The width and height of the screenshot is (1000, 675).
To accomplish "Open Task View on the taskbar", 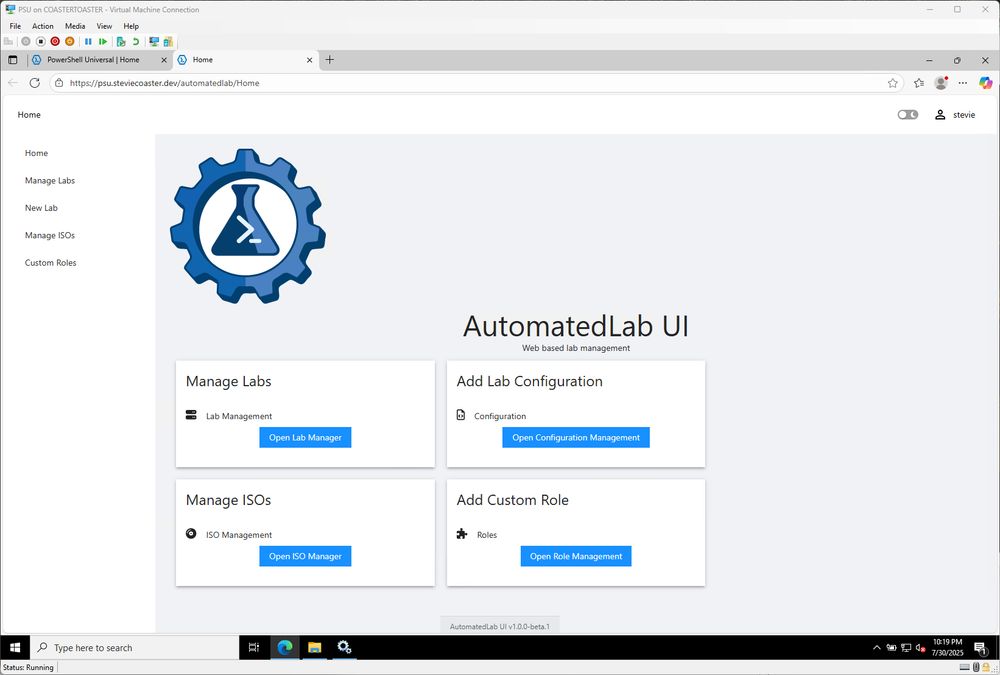I will (253, 648).
